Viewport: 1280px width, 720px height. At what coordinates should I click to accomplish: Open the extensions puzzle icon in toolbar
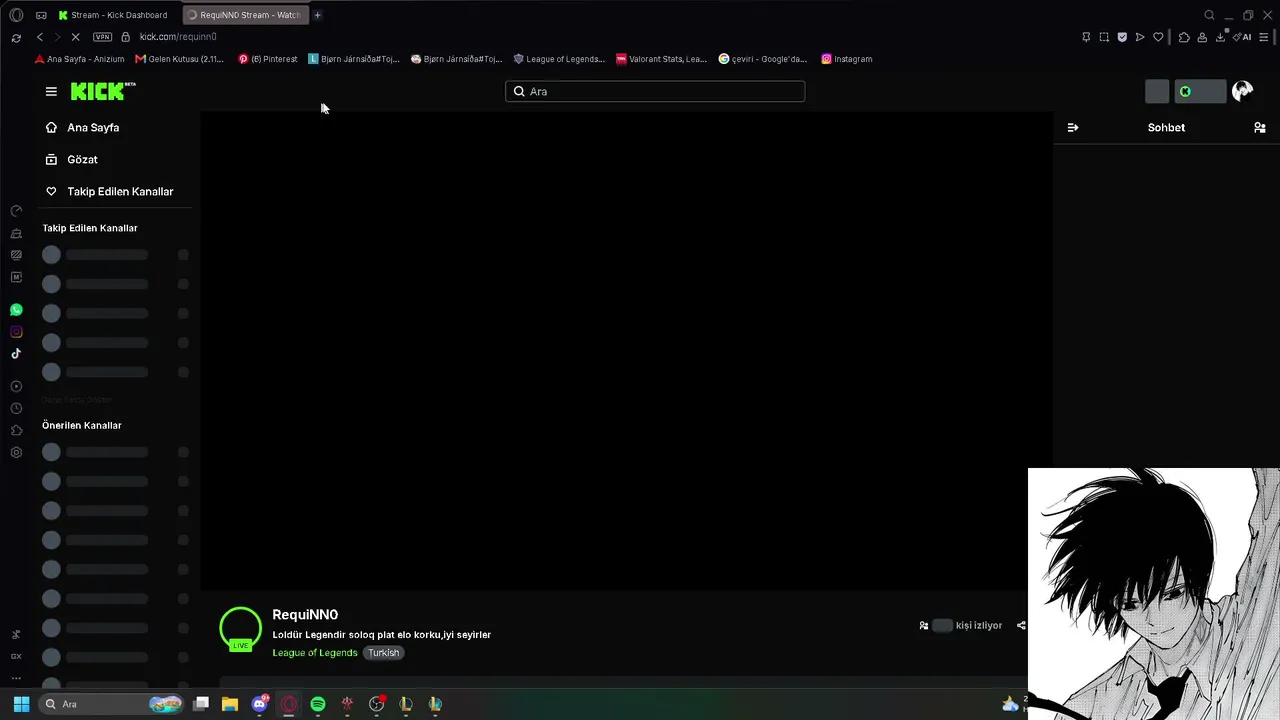[1184, 37]
